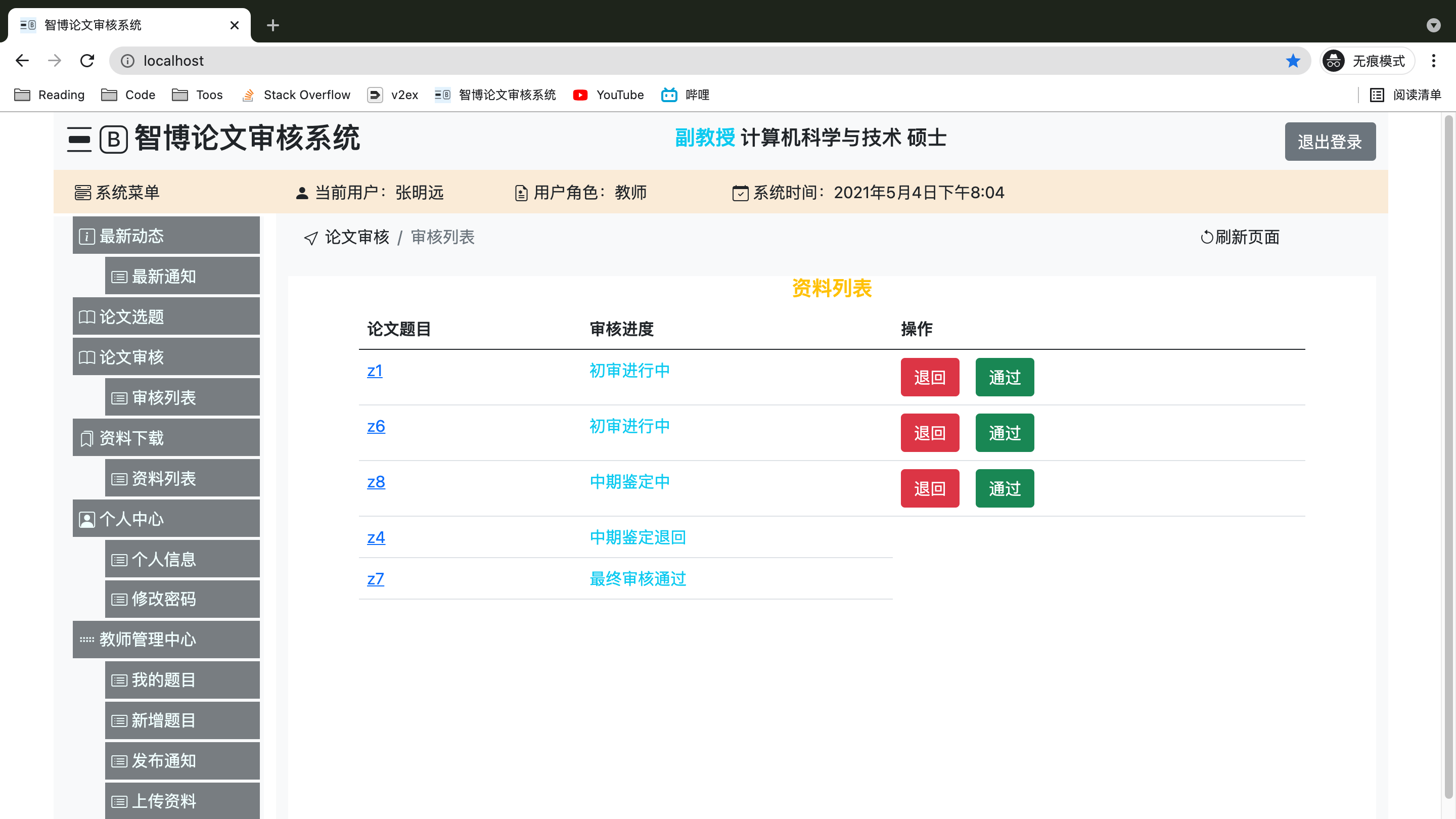
Task: Click the bookmark star icon in the address bar
Action: (x=1293, y=61)
